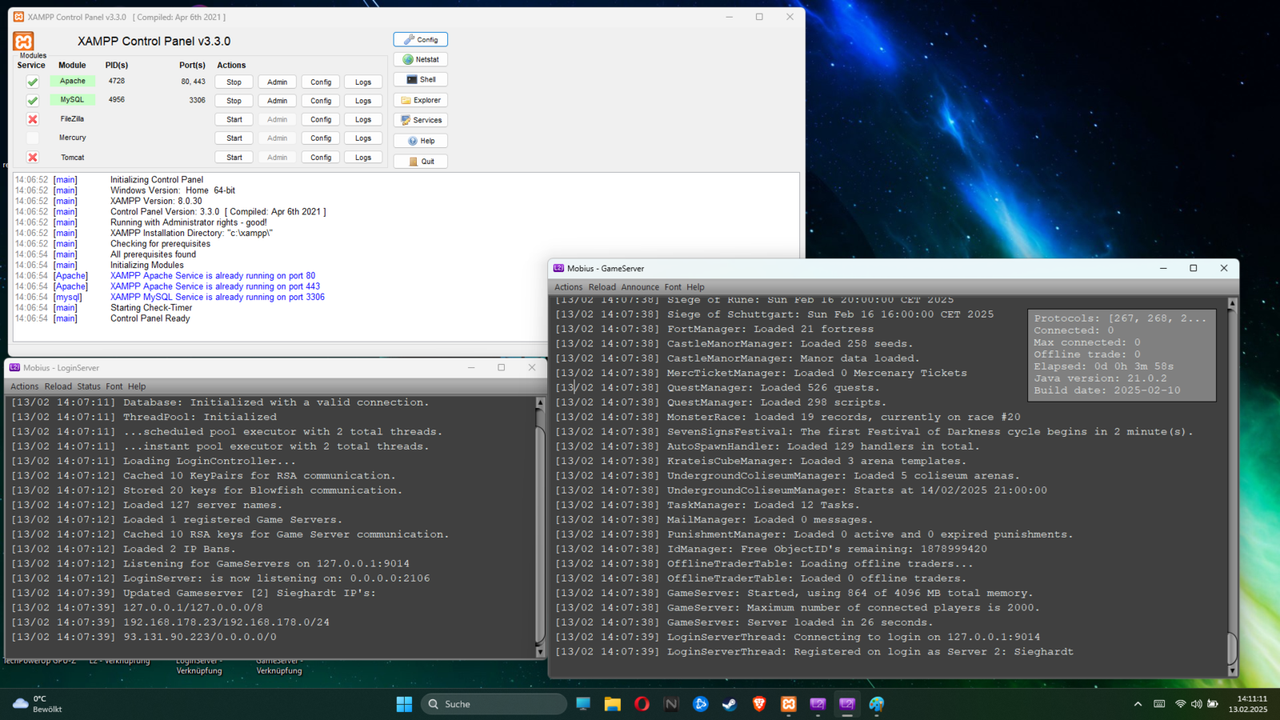Open Opera browser from the taskbar
The image size is (1280, 720).
click(642, 703)
